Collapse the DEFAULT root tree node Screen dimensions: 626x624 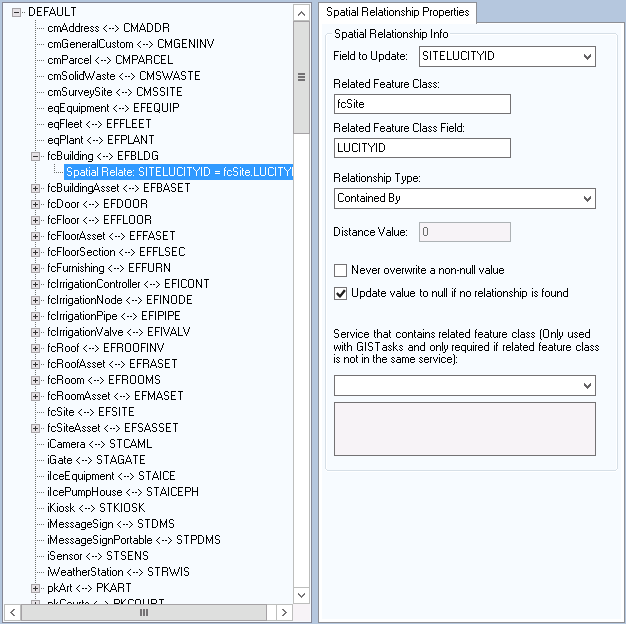click(17, 12)
